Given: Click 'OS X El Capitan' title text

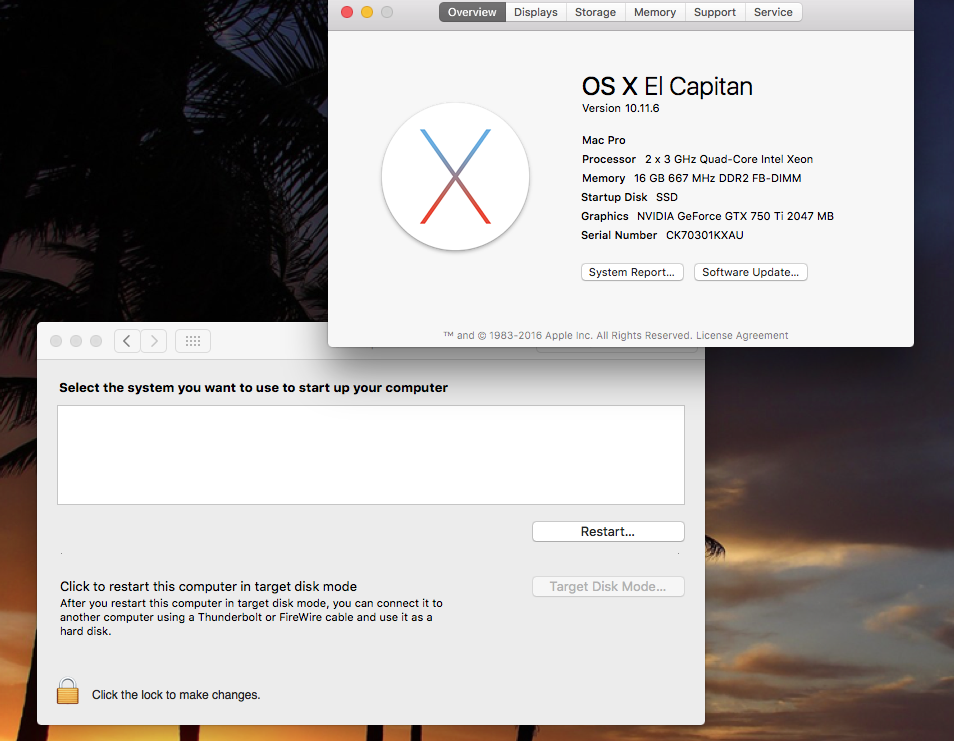Looking at the screenshot, I should [x=667, y=86].
